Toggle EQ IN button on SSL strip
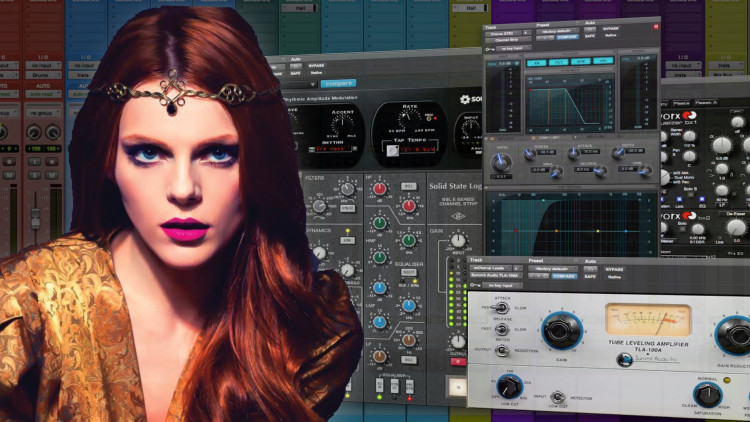750x422 pixels. pos(380,385)
